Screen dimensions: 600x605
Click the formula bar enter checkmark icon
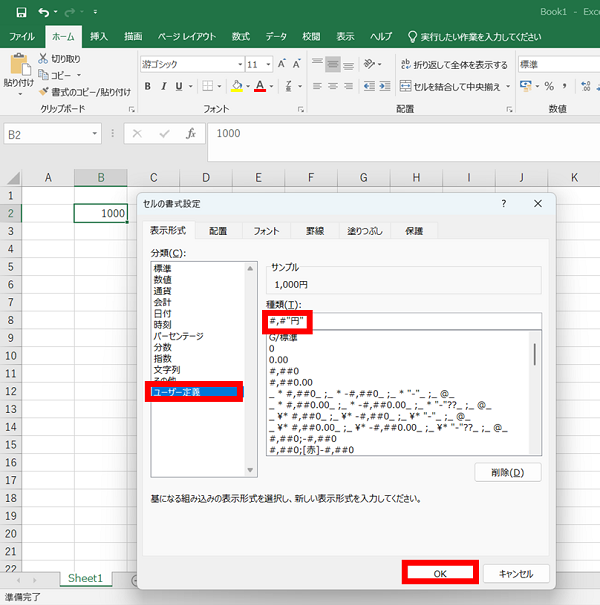point(164,134)
